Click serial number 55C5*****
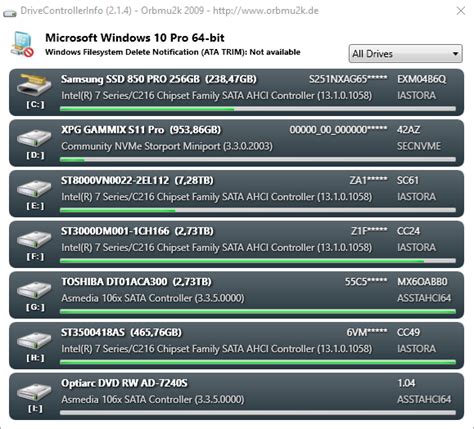The image size is (474, 429). tap(366, 282)
